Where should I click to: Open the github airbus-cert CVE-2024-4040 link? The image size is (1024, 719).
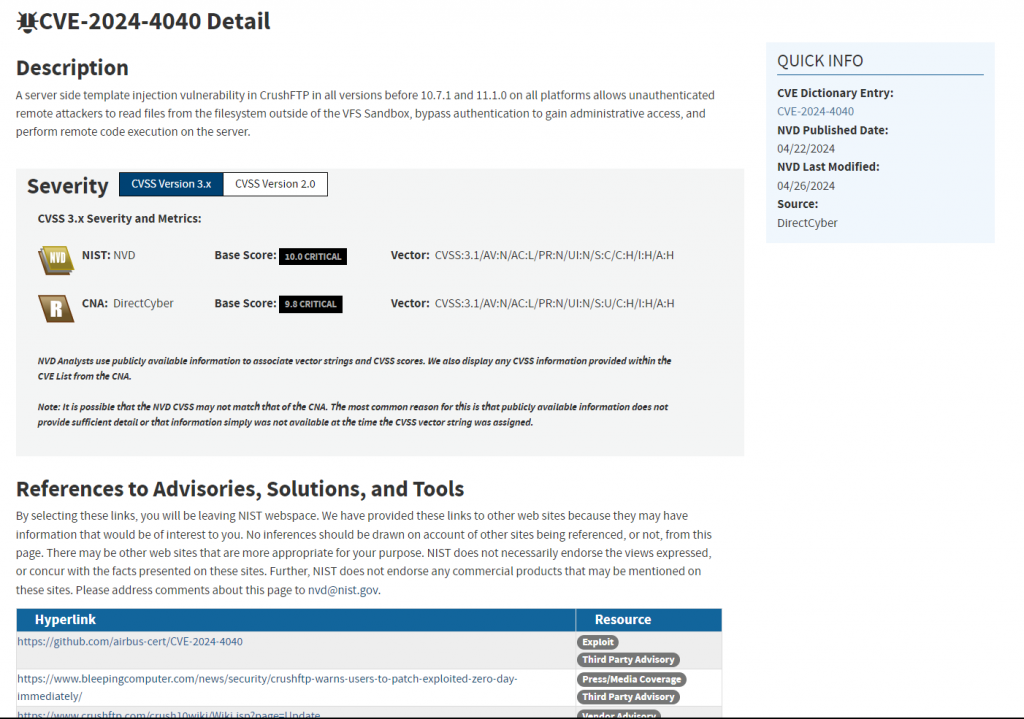(x=130, y=642)
